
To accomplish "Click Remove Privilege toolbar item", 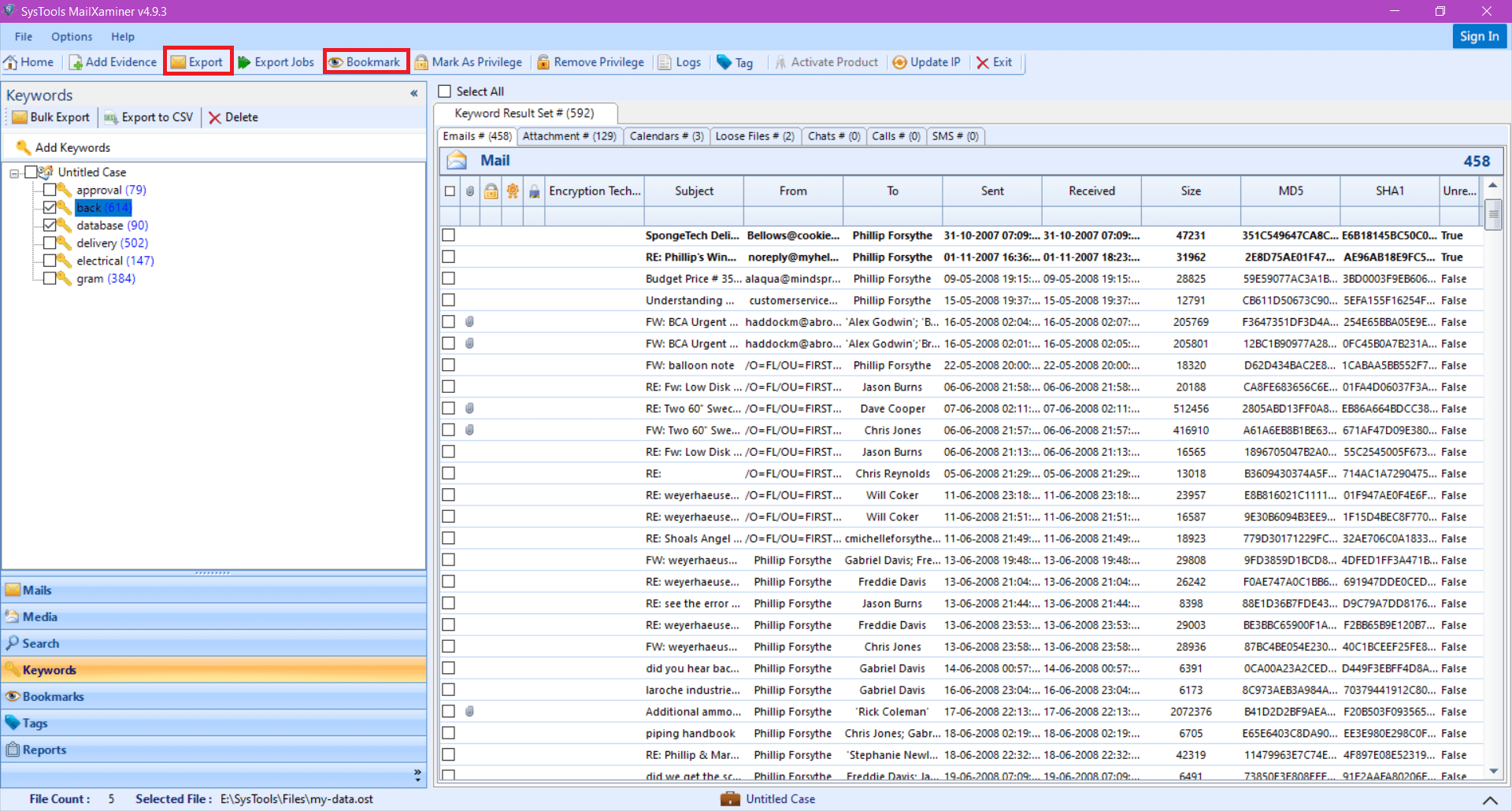I will [x=591, y=62].
